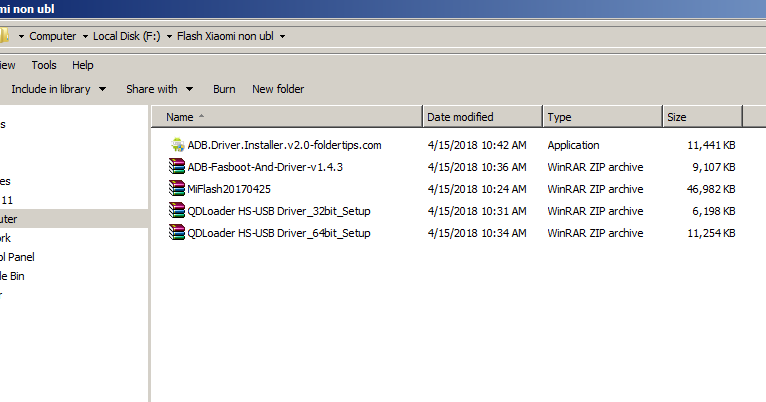Open dropdown arrow after Computer breadcrumb

85,37
